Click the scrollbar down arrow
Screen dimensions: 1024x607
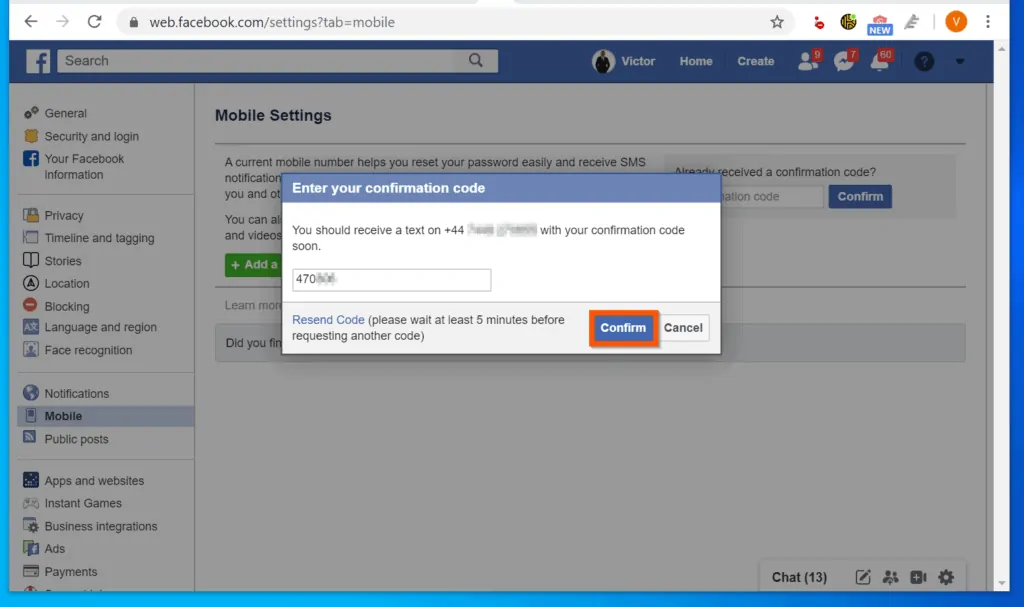(1001, 583)
